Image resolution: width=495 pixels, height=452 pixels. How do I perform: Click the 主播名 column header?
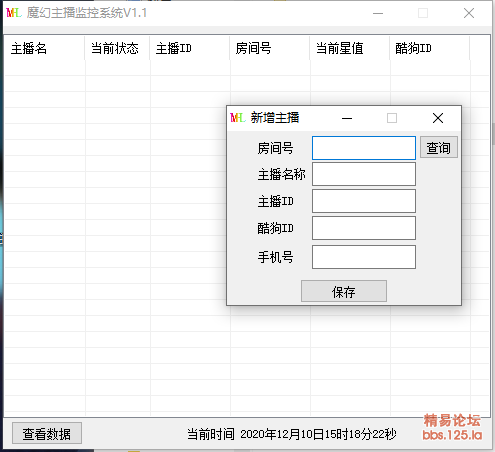pyautogui.click(x=45, y=48)
